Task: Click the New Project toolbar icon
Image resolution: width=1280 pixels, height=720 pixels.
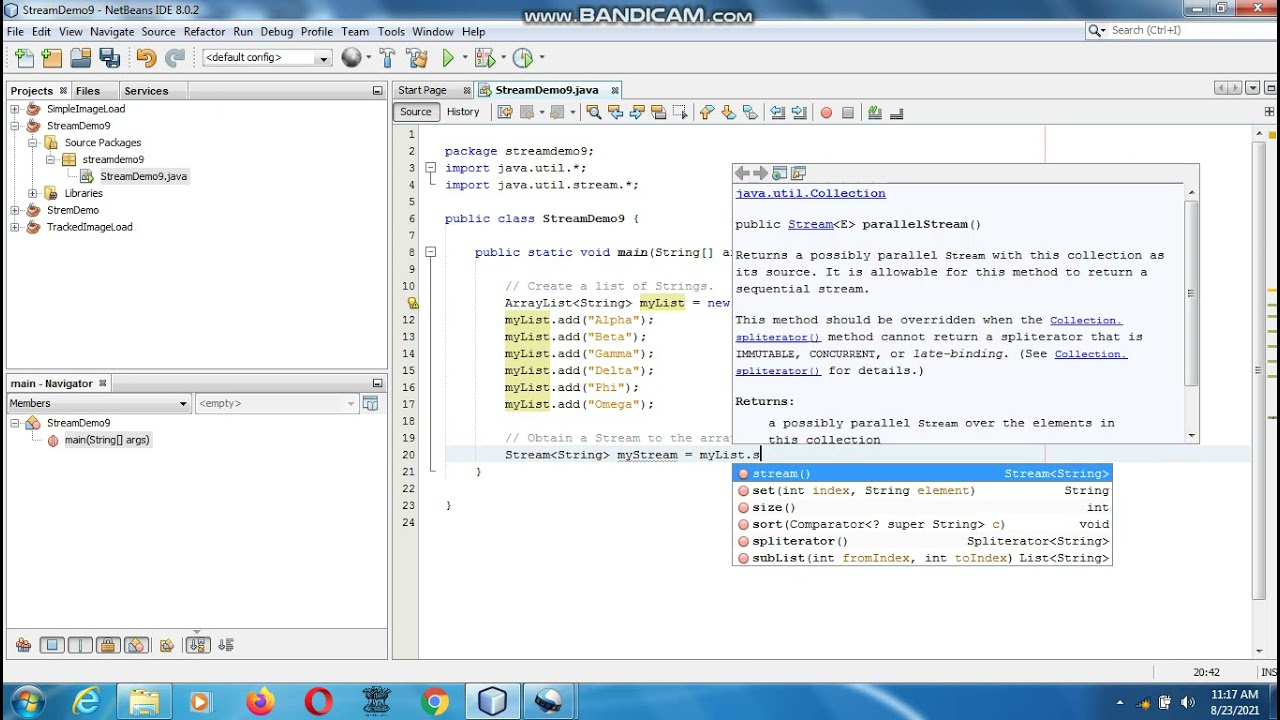Action: [52, 58]
